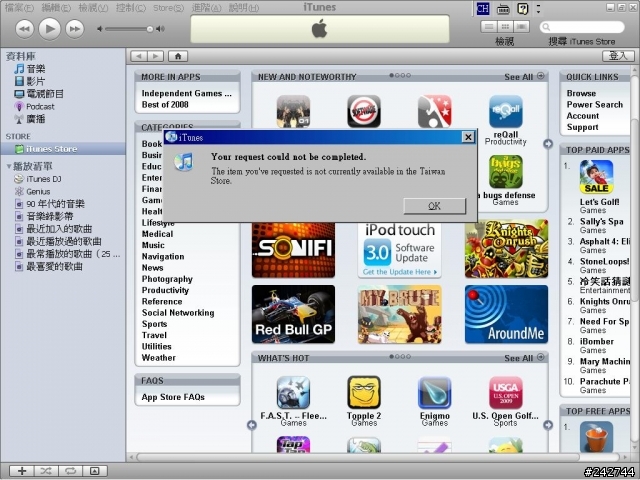This screenshot has height=480, width=640.
Task: See All What's Hot apps
Action: click(524, 358)
